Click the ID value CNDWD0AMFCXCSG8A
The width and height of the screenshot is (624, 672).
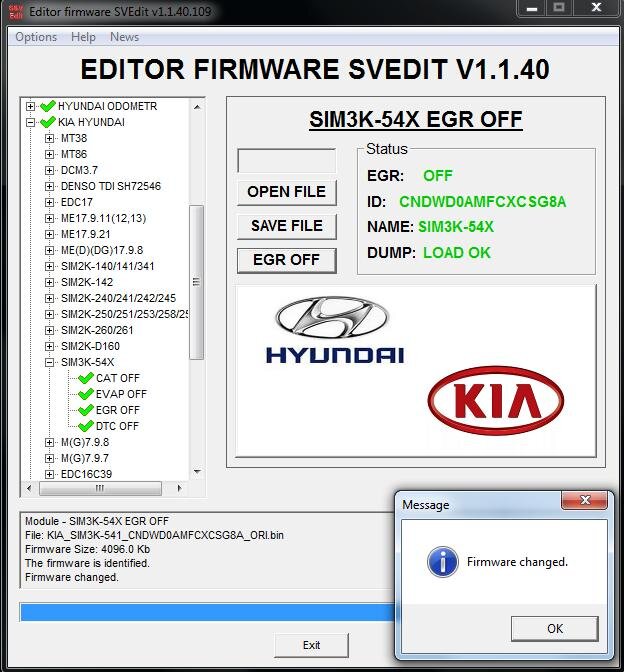[482, 201]
